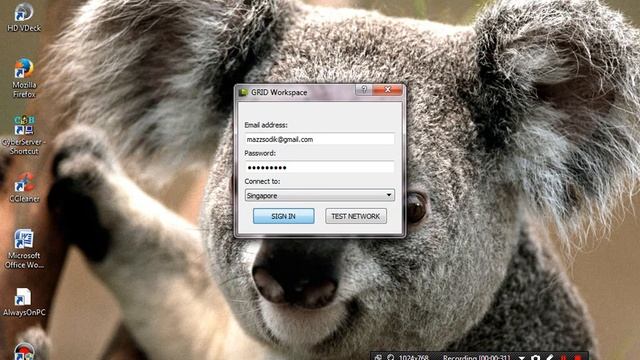Click the TEST NETWORK button

356,216
